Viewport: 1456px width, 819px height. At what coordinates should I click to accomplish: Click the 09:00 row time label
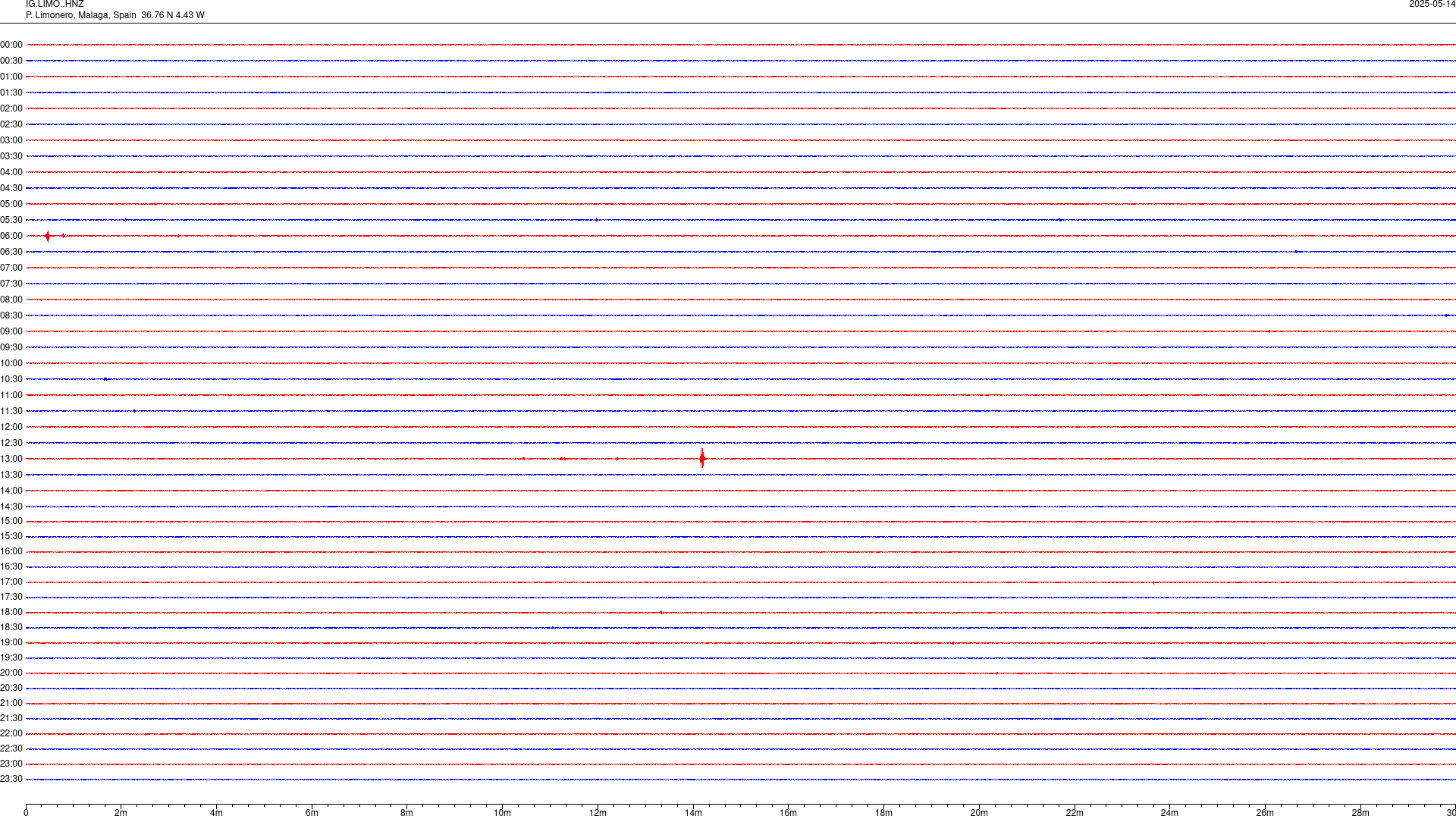coord(11,331)
